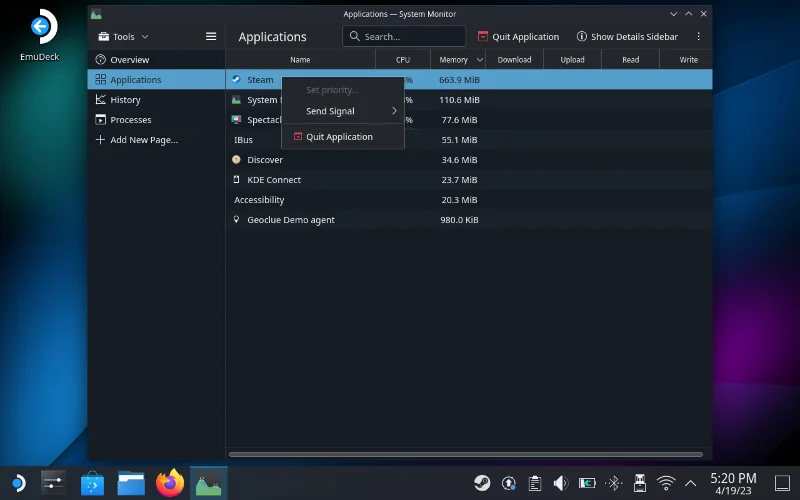Screen dimensions: 800x500
Task: Switch to the Processes page
Action: click(156, 119)
